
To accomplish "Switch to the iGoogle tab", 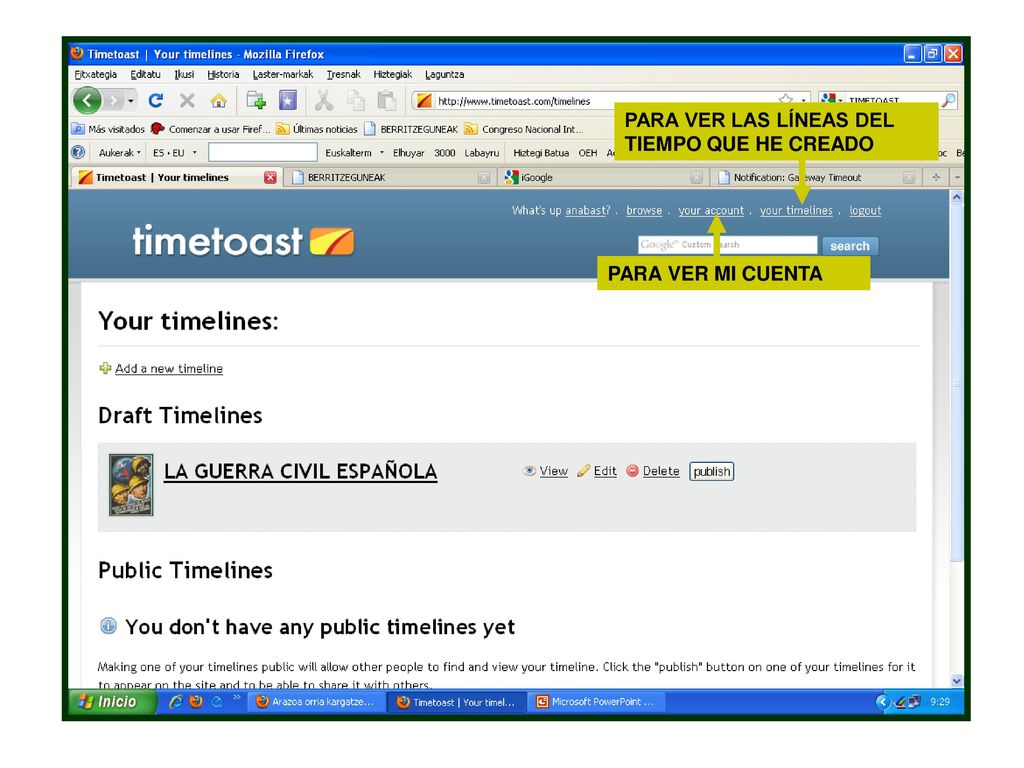I will click(602, 178).
